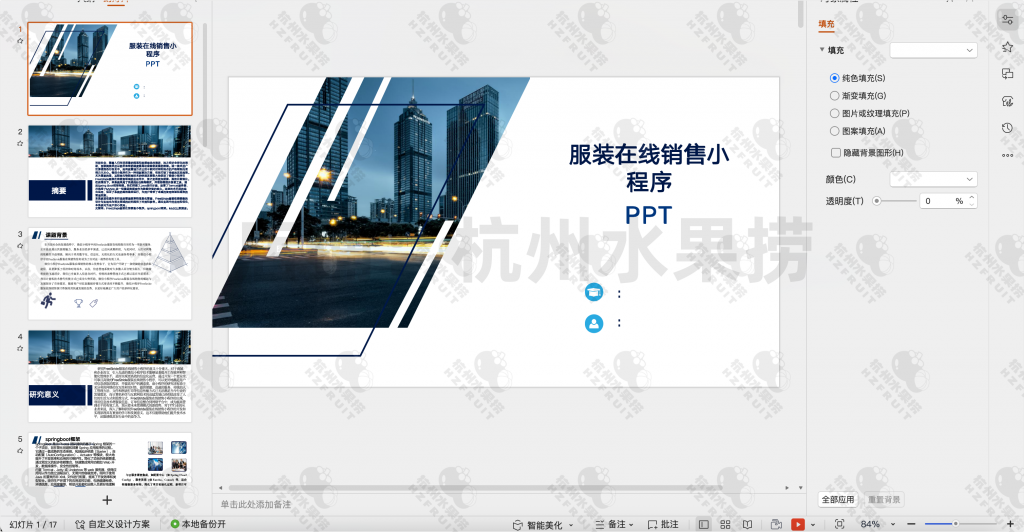Open the slide switch icon in right sidebar
This screenshot has width=1024, height=532.
pos(1008,74)
